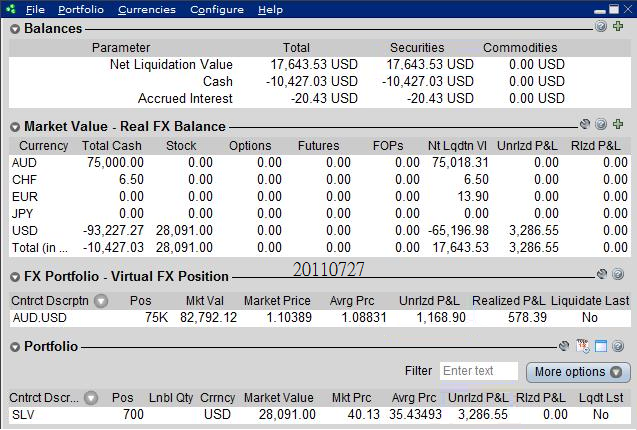Viewport: 637px width, 430px height.
Task: Click the blue window icon in Portfolio header
Action: [x=601, y=346]
